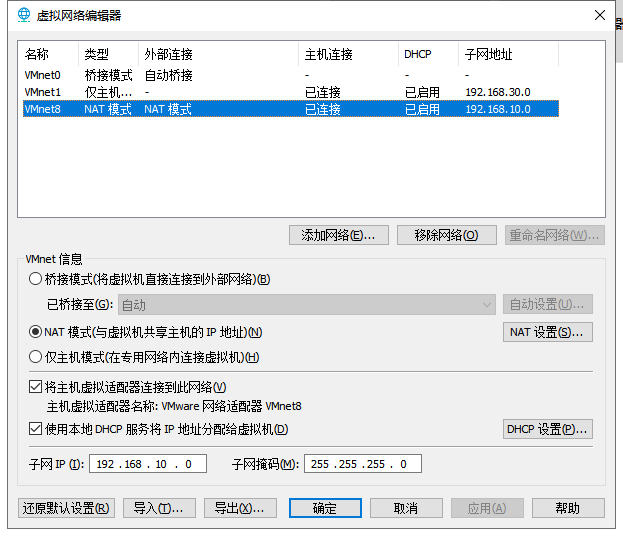This screenshot has height=536, width=623.
Task: Click the 移除网络 button
Action: (447, 235)
